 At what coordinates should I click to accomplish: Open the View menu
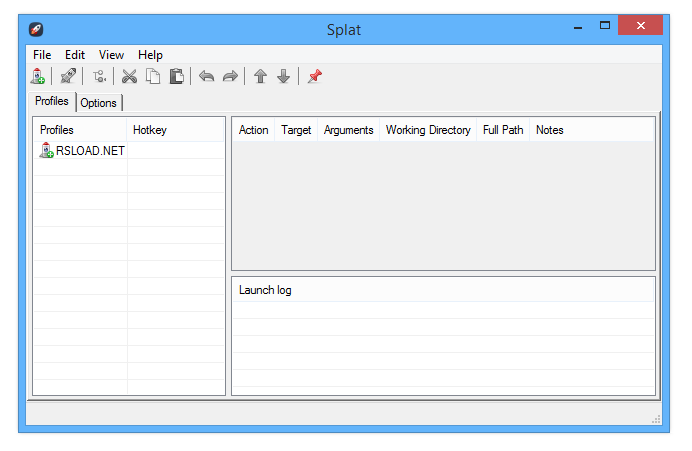pyautogui.click(x=111, y=55)
